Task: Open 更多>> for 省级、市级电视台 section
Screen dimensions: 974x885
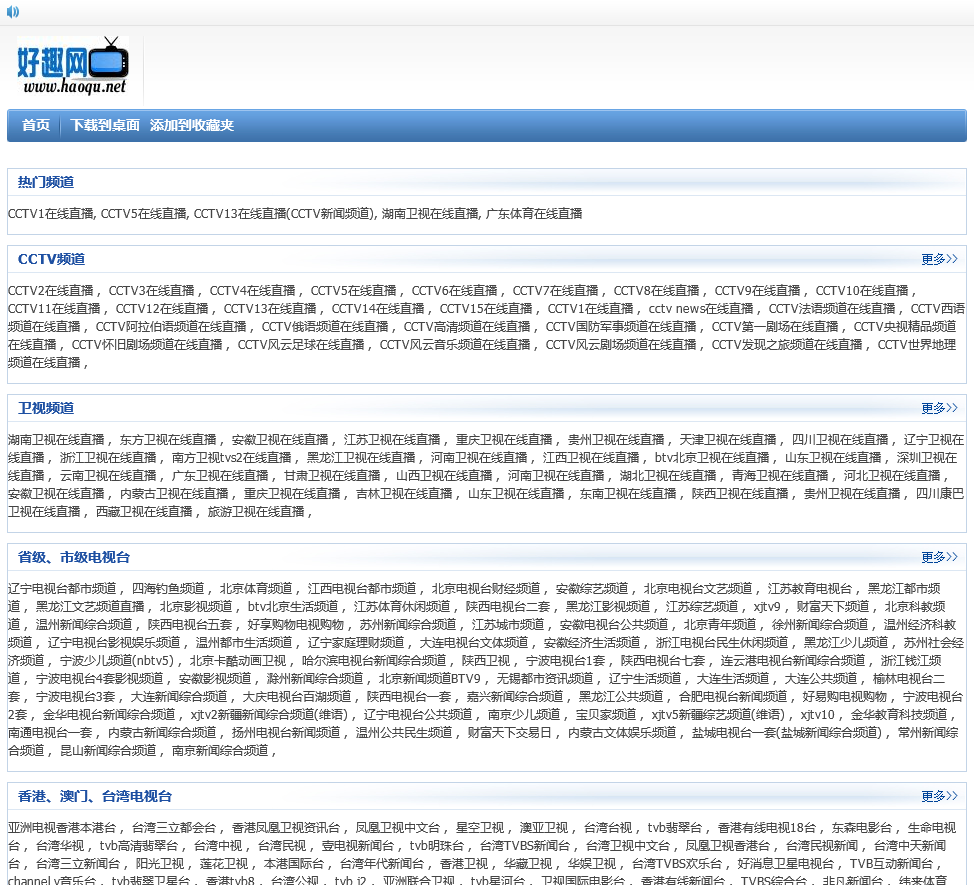Action: pos(939,557)
